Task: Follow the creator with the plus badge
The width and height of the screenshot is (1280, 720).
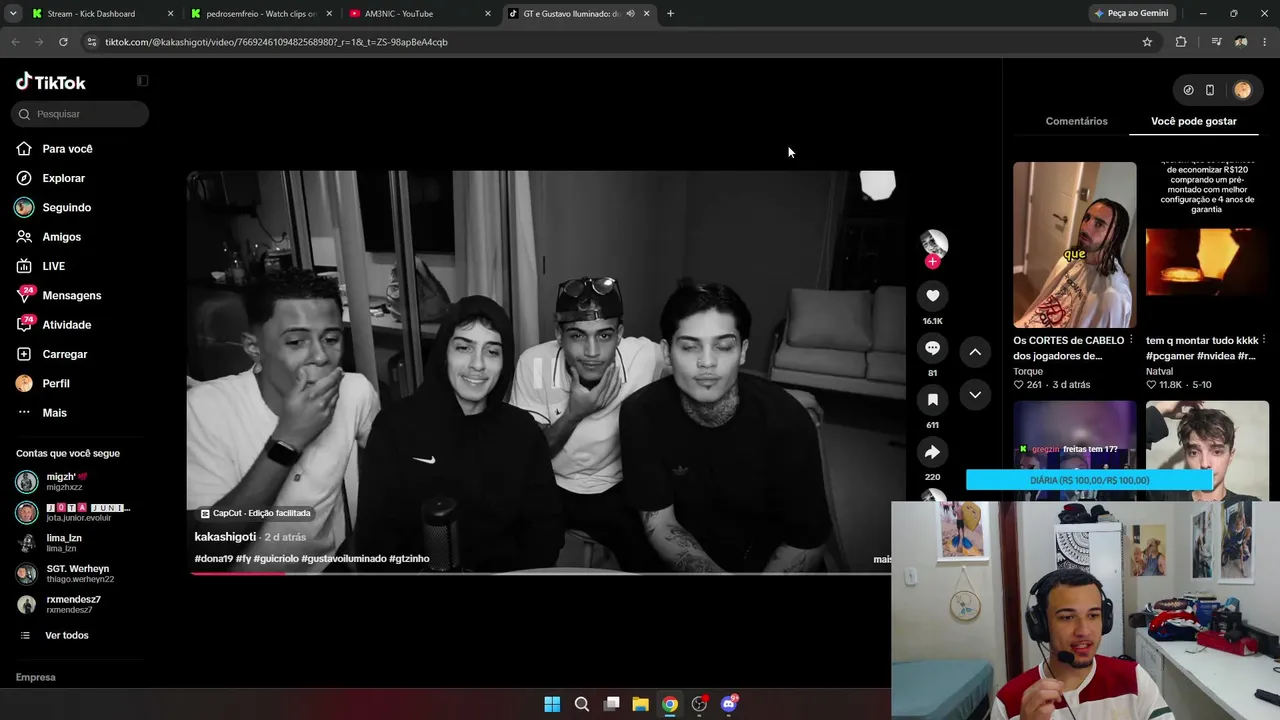Action: 932,262
